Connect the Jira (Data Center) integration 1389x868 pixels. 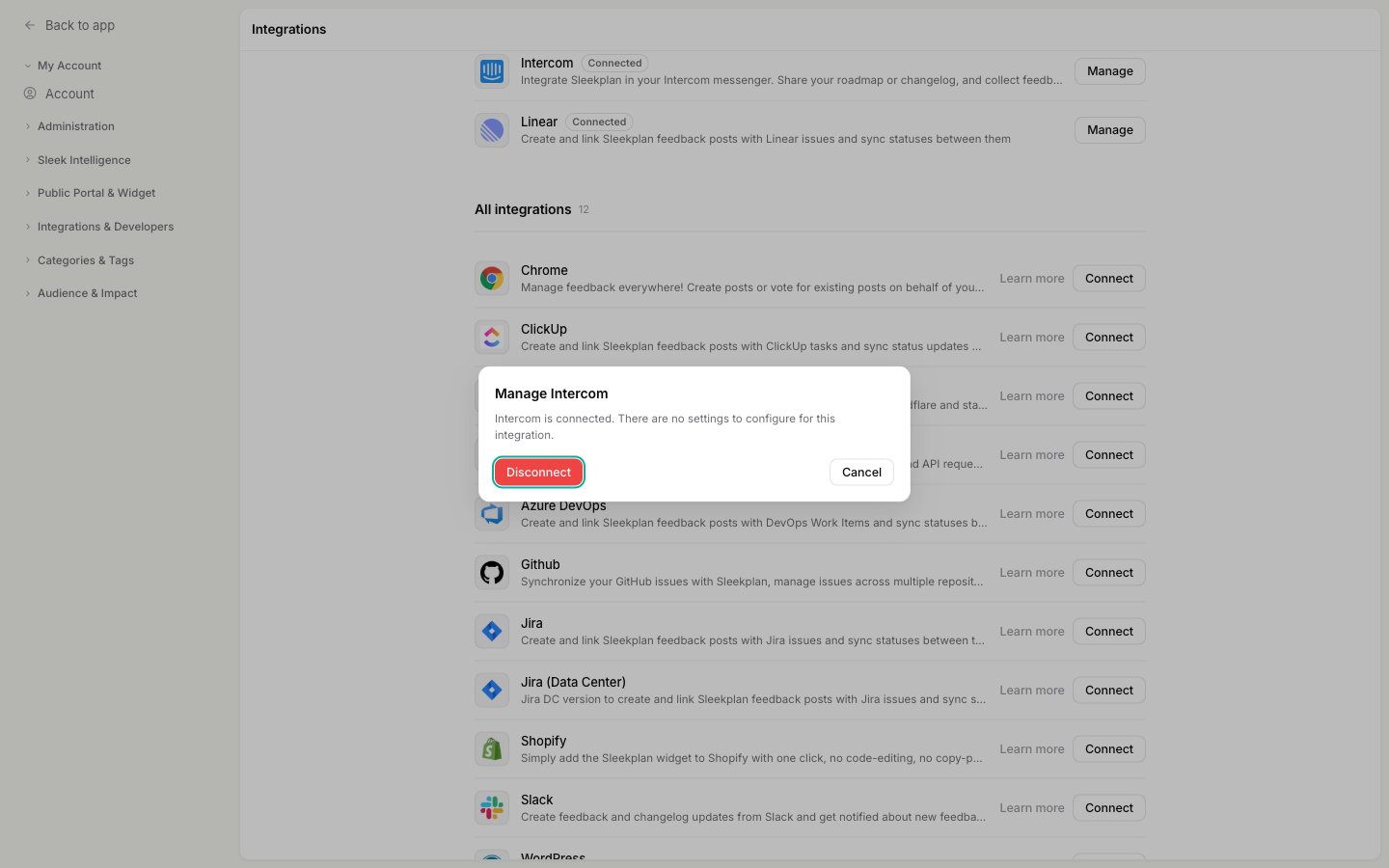coord(1109,691)
